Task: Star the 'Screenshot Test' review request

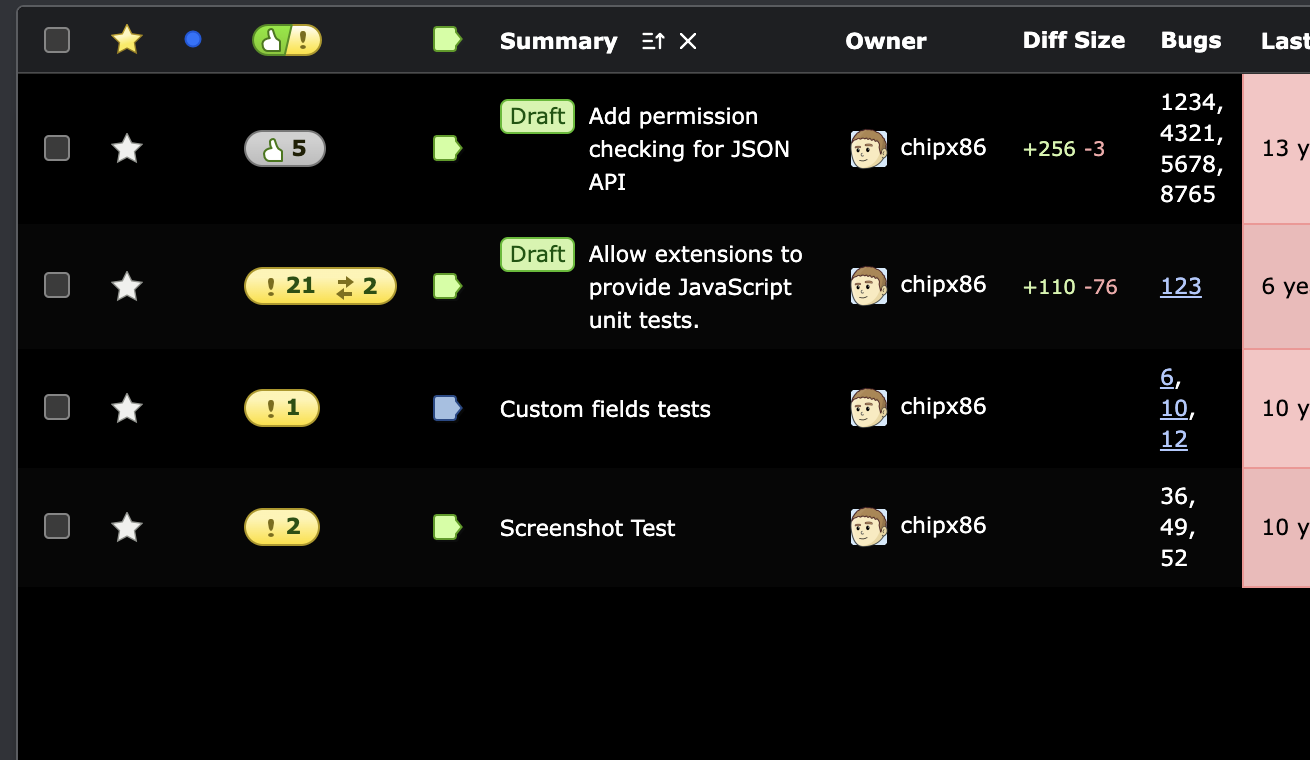Action: click(126, 527)
